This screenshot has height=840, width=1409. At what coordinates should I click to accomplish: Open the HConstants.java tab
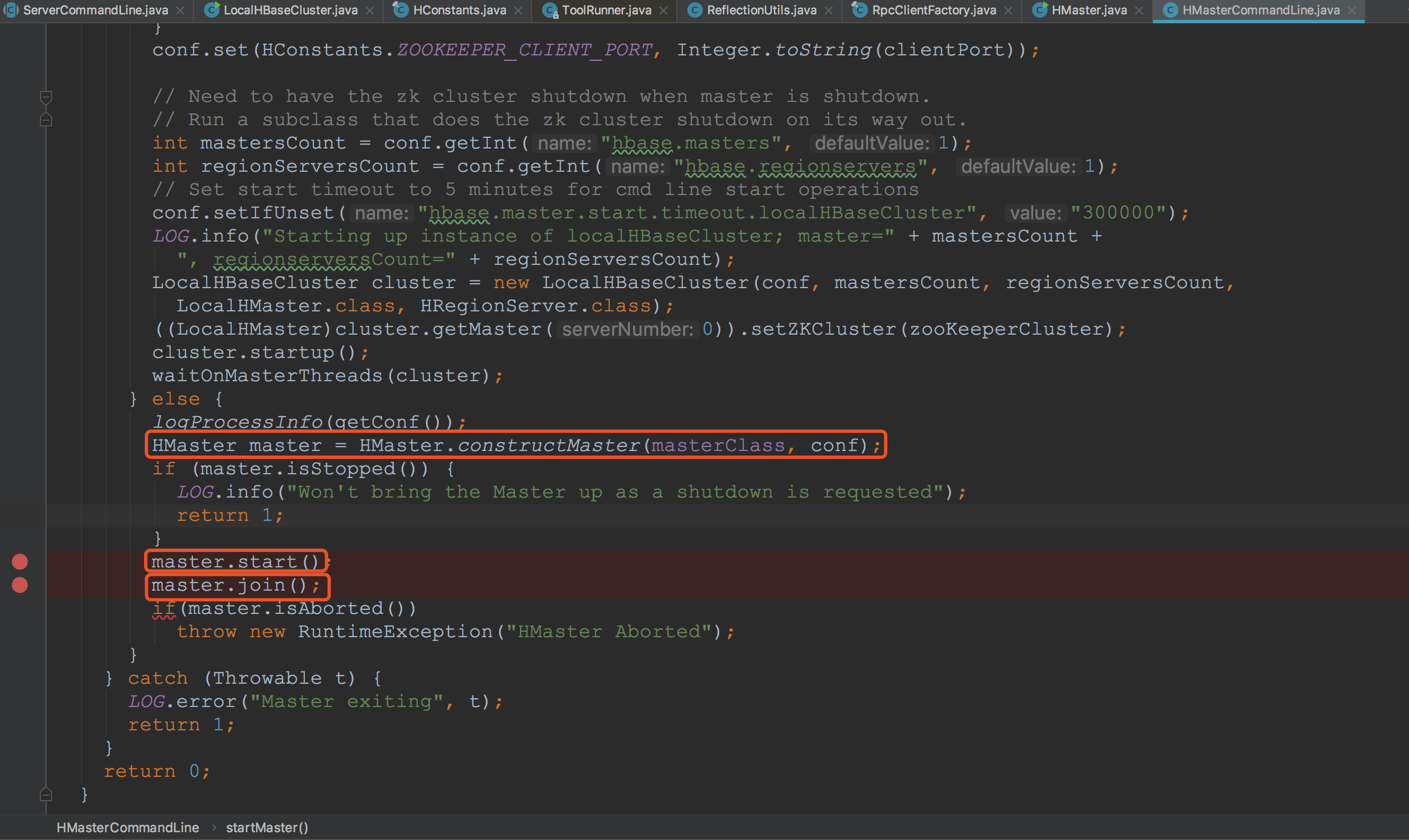pyautogui.click(x=460, y=10)
